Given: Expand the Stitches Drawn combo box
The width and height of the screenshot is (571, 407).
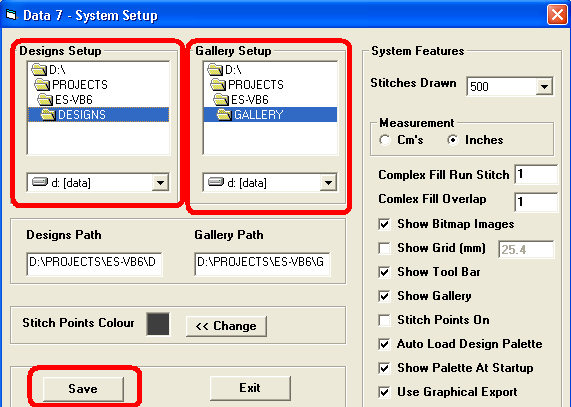Looking at the screenshot, I should click(544, 87).
